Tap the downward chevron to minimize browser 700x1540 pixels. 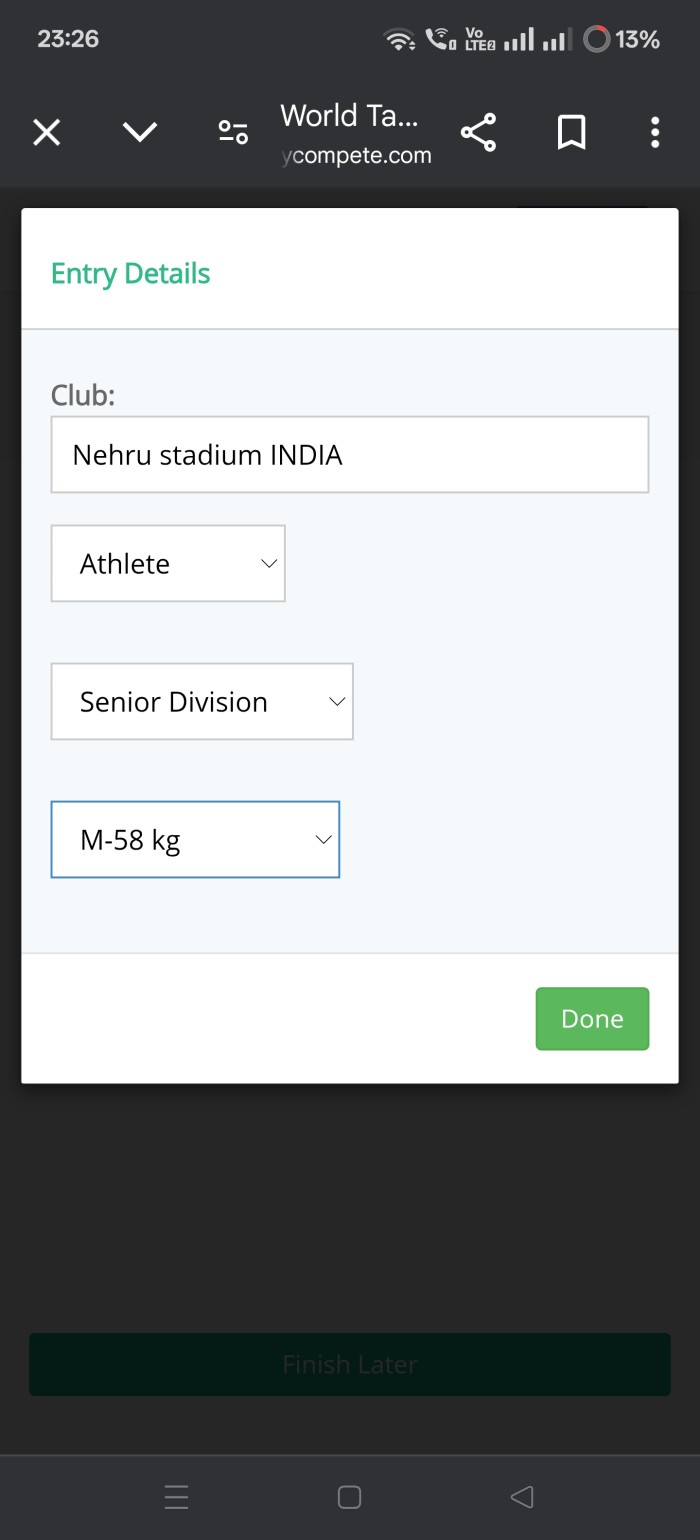(x=139, y=132)
